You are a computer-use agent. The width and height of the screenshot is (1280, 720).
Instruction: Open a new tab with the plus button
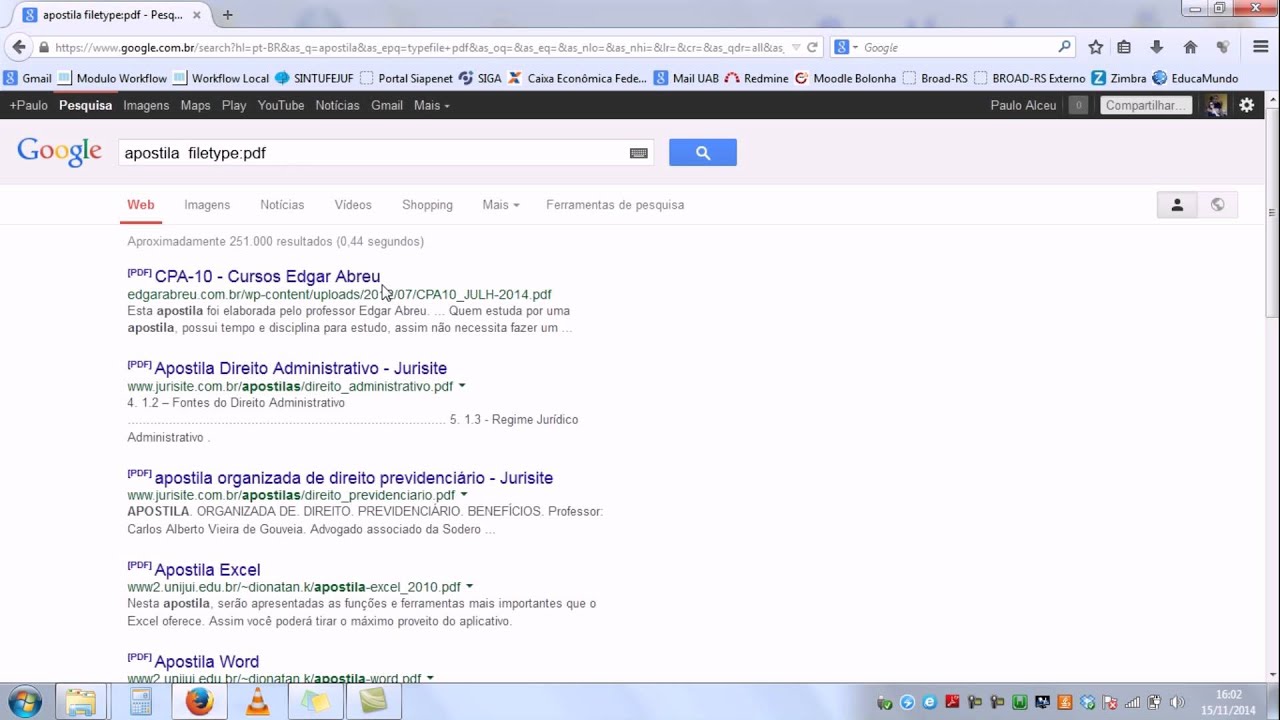click(x=227, y=15)
